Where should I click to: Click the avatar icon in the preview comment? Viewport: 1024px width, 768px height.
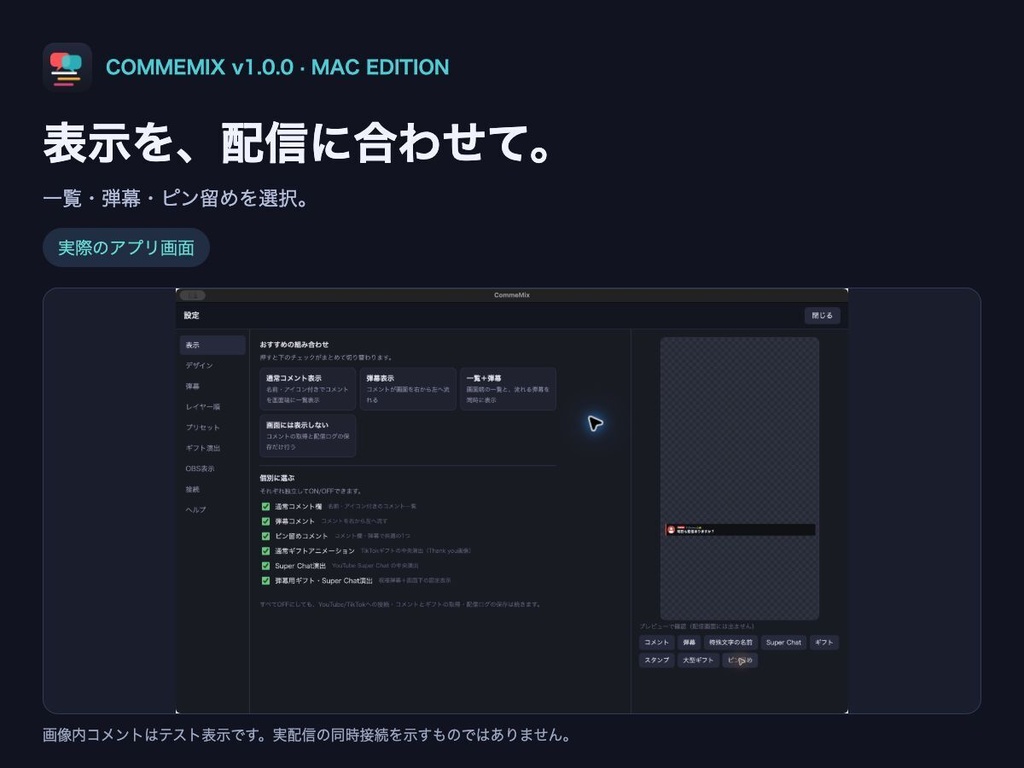[x=671, y=530]
